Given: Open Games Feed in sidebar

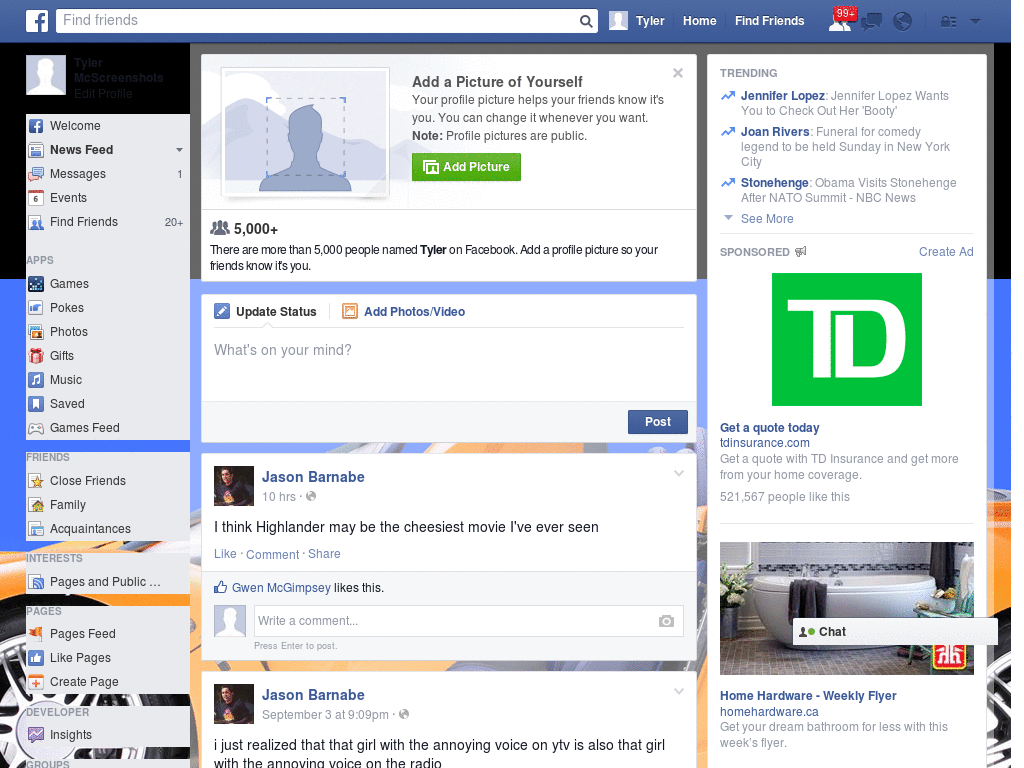Looking at the screenshot, I should click(x=108, y=428).
